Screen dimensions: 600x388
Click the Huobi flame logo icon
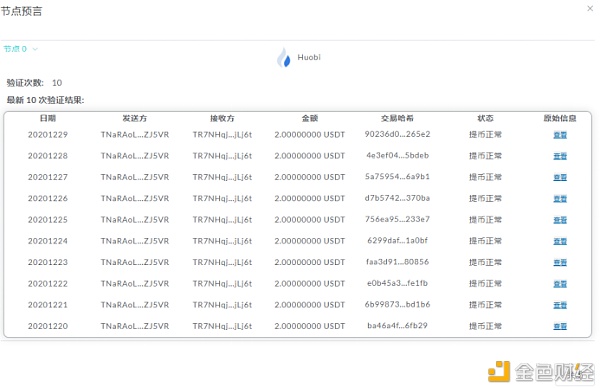284,58
